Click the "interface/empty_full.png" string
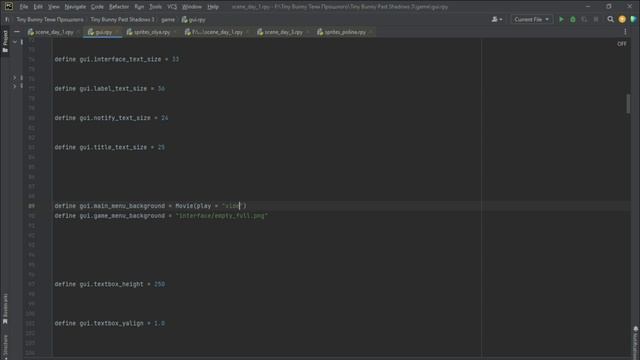 [x=222, y=216]
